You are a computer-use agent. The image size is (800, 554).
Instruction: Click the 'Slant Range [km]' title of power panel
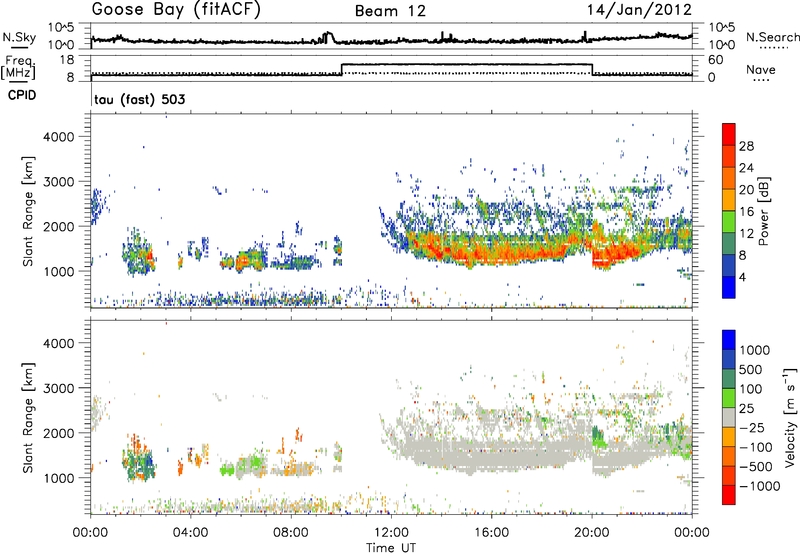click(28, 211)
